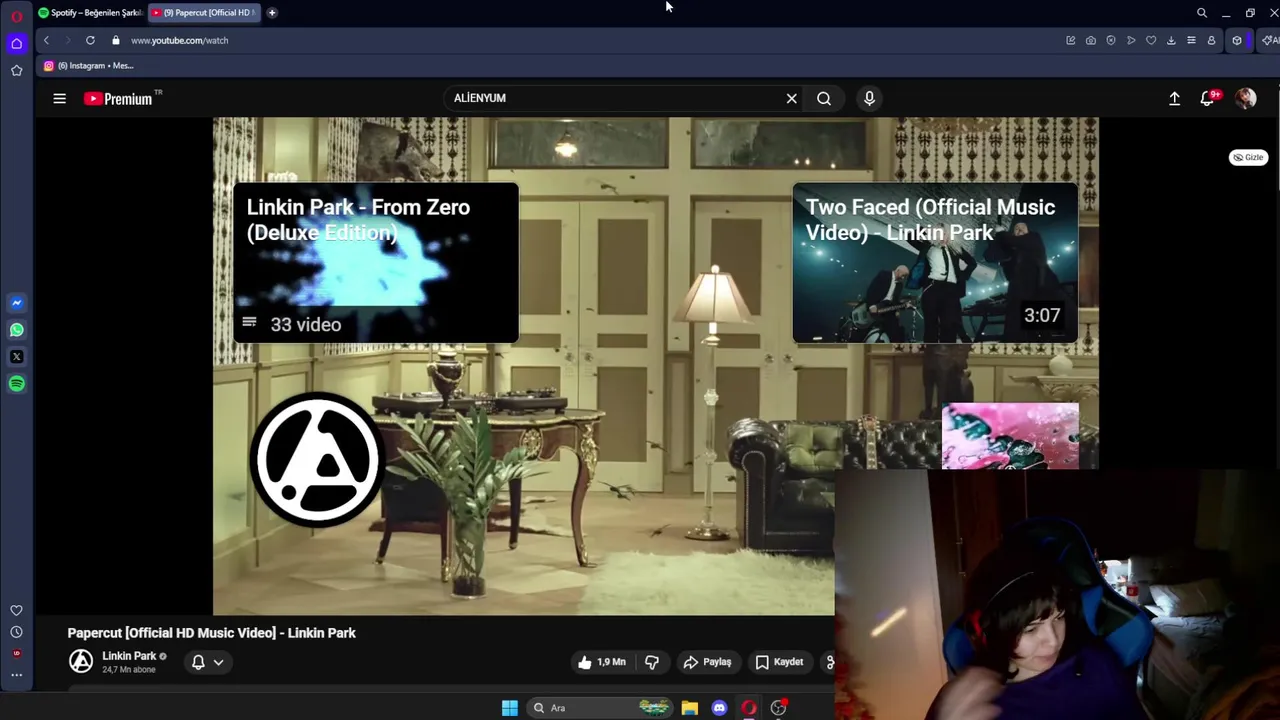Open Linkin Park From Zero playlist card

coord(376,263)
